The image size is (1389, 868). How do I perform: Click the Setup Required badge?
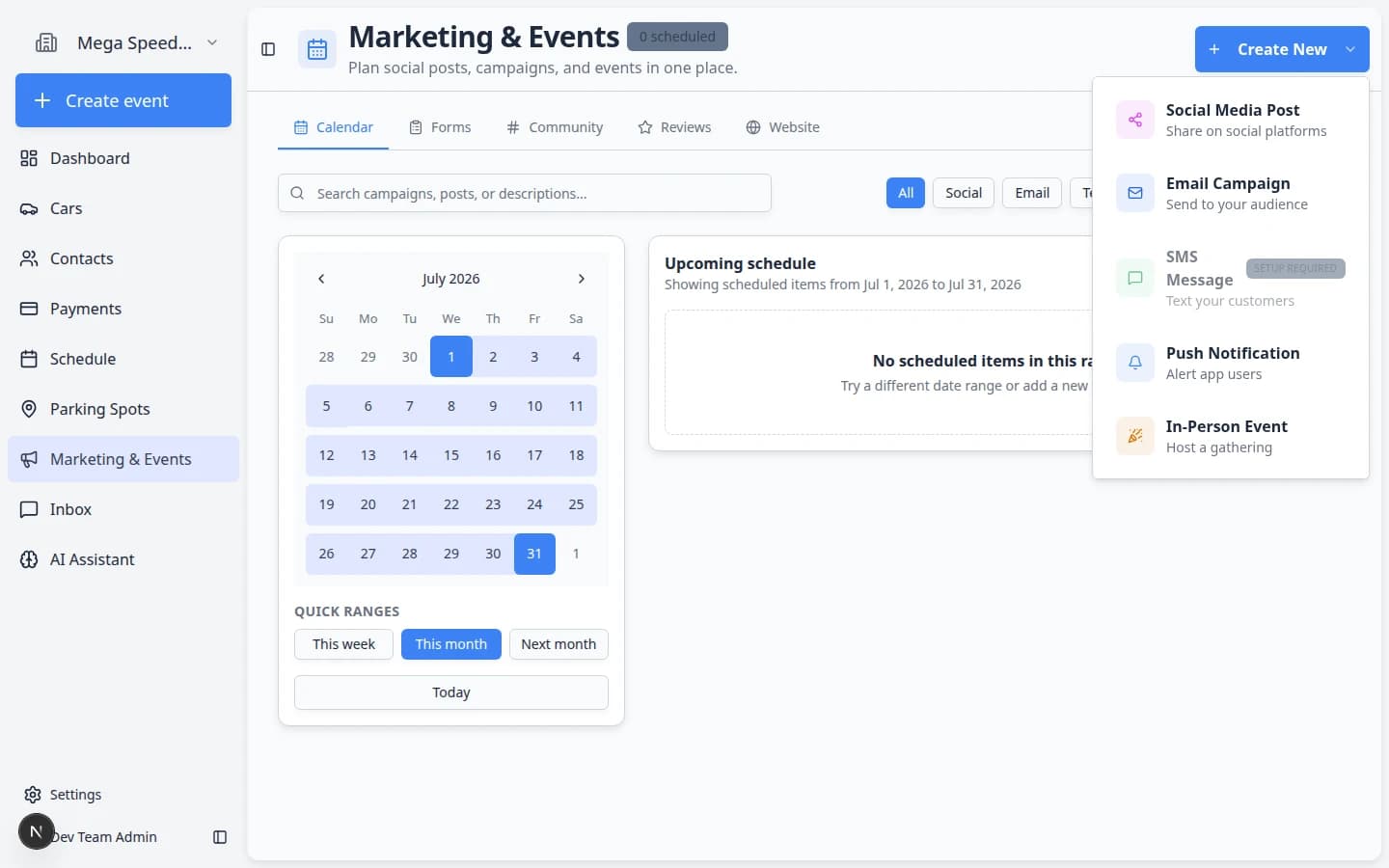point(1295,268)
